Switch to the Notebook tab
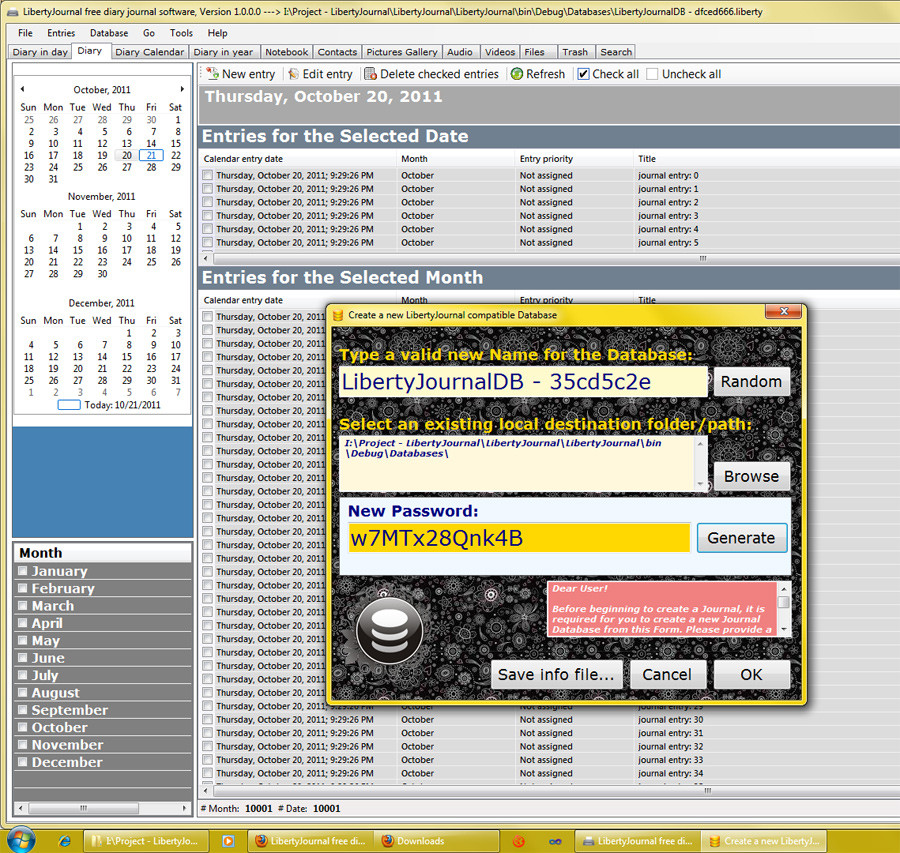Screen dimensions: 900x853 pos(286,52)
